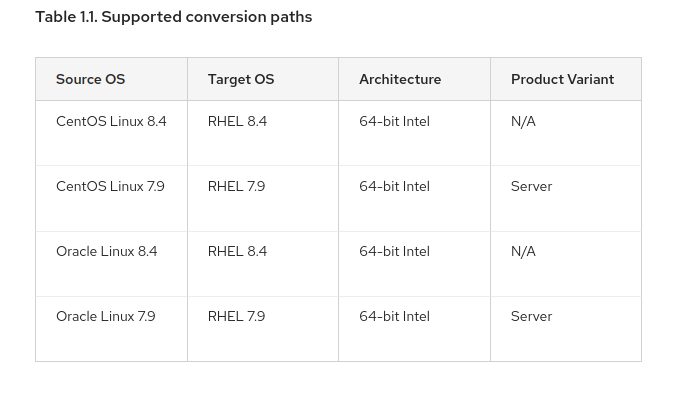Select 64-bit Intel in the CentOS 7.9 row
Screen dimensions: 687x396
click(394, 186)
